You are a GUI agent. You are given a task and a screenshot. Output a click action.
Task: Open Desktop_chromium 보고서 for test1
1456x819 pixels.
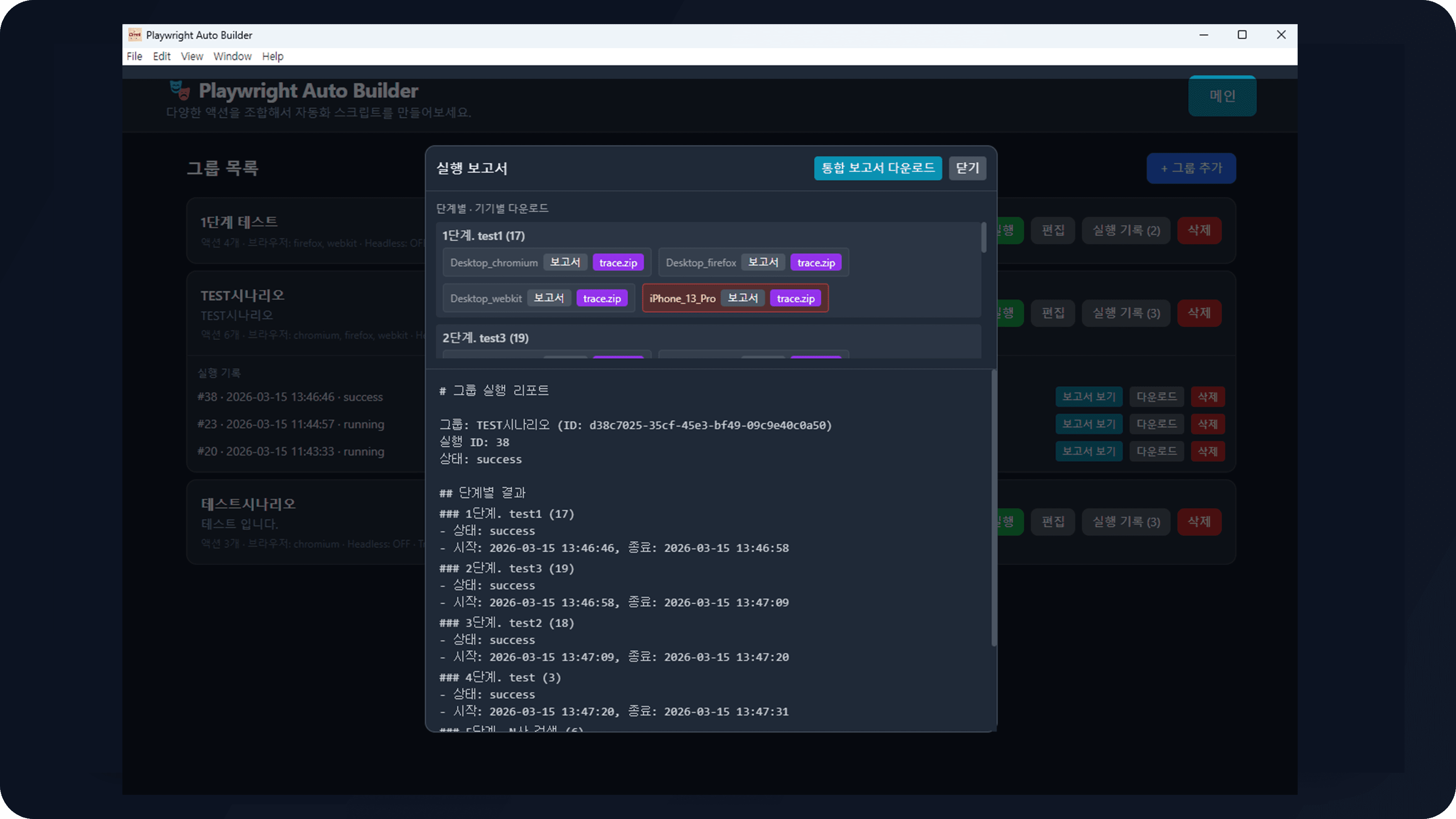click(565, 262)
